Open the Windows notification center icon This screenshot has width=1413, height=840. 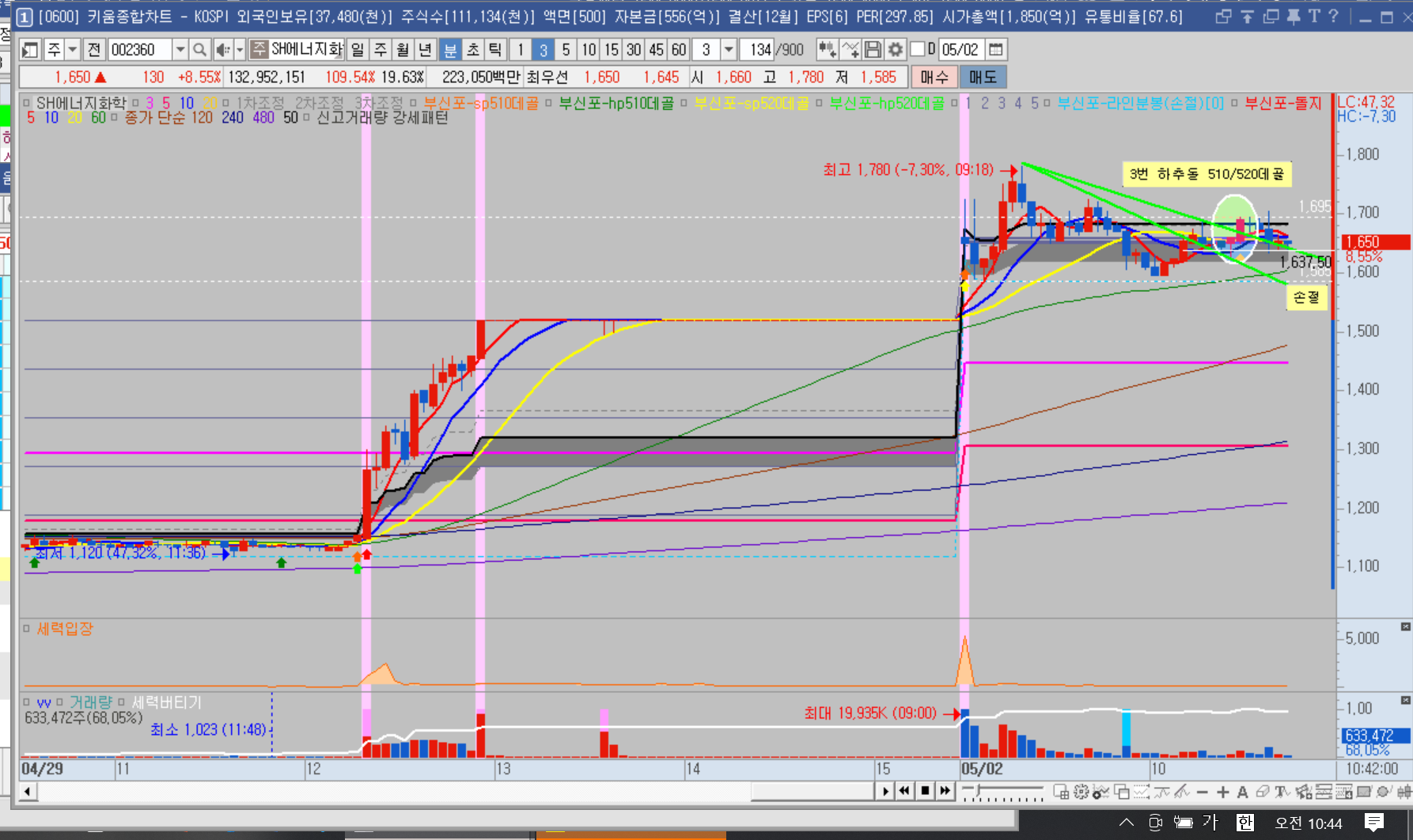point(1375,823)
